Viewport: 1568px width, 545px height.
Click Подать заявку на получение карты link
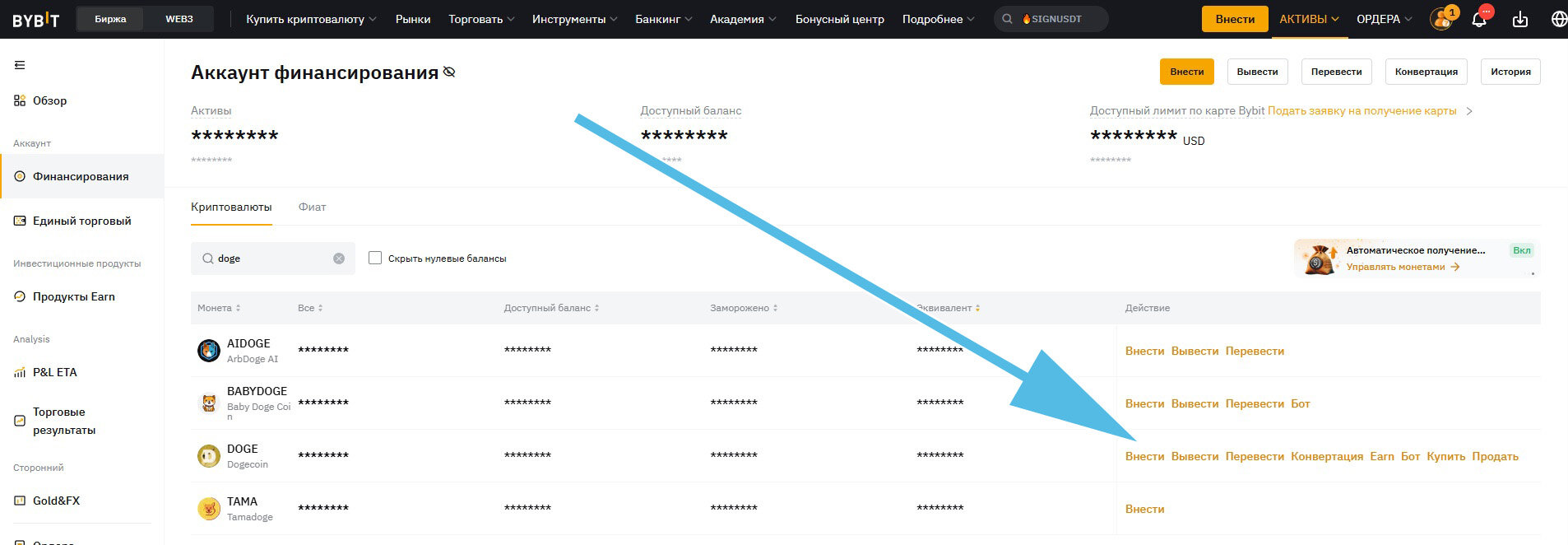(x=1362, y=110)
